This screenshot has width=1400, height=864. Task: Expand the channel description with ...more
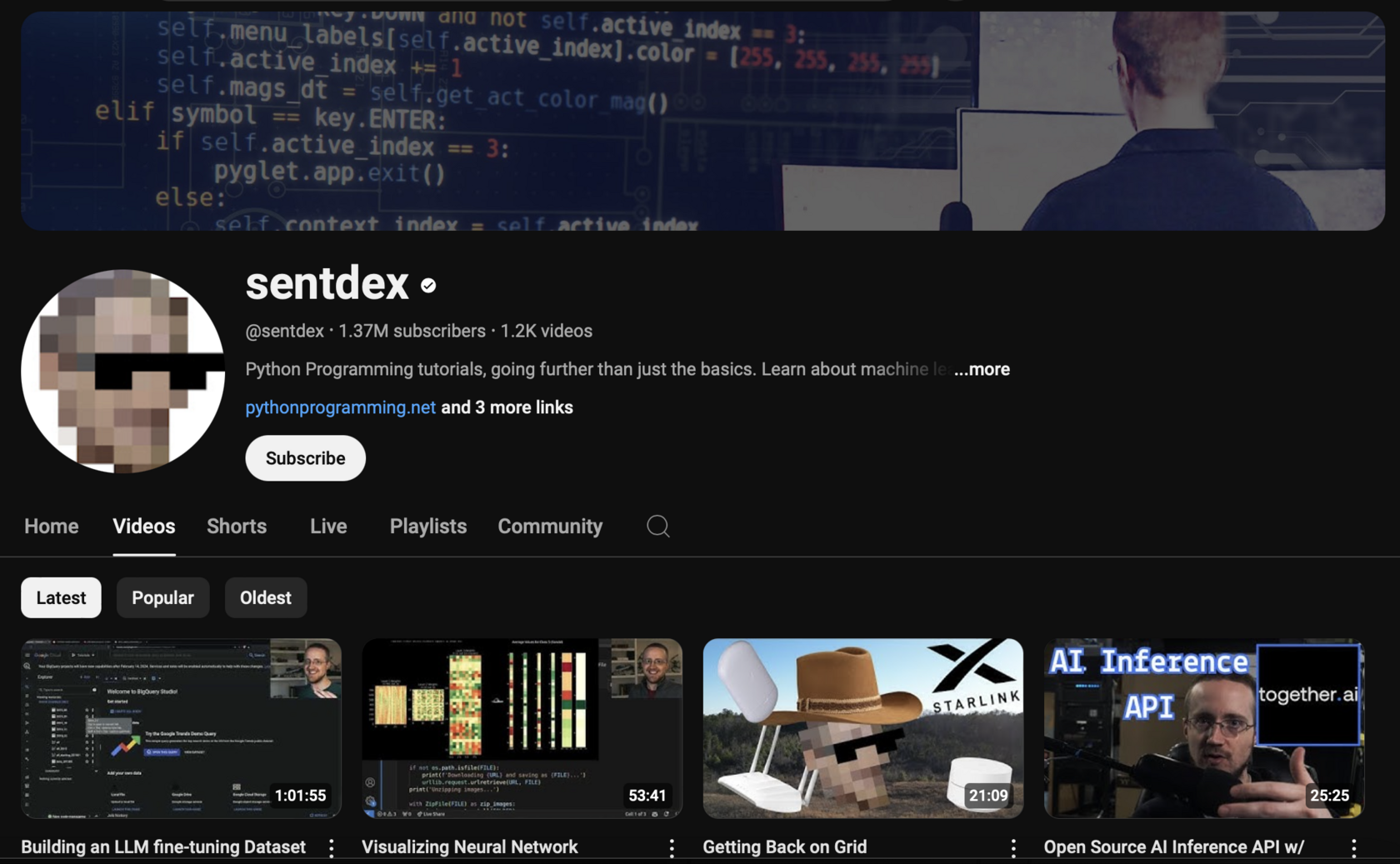(982, 369)
